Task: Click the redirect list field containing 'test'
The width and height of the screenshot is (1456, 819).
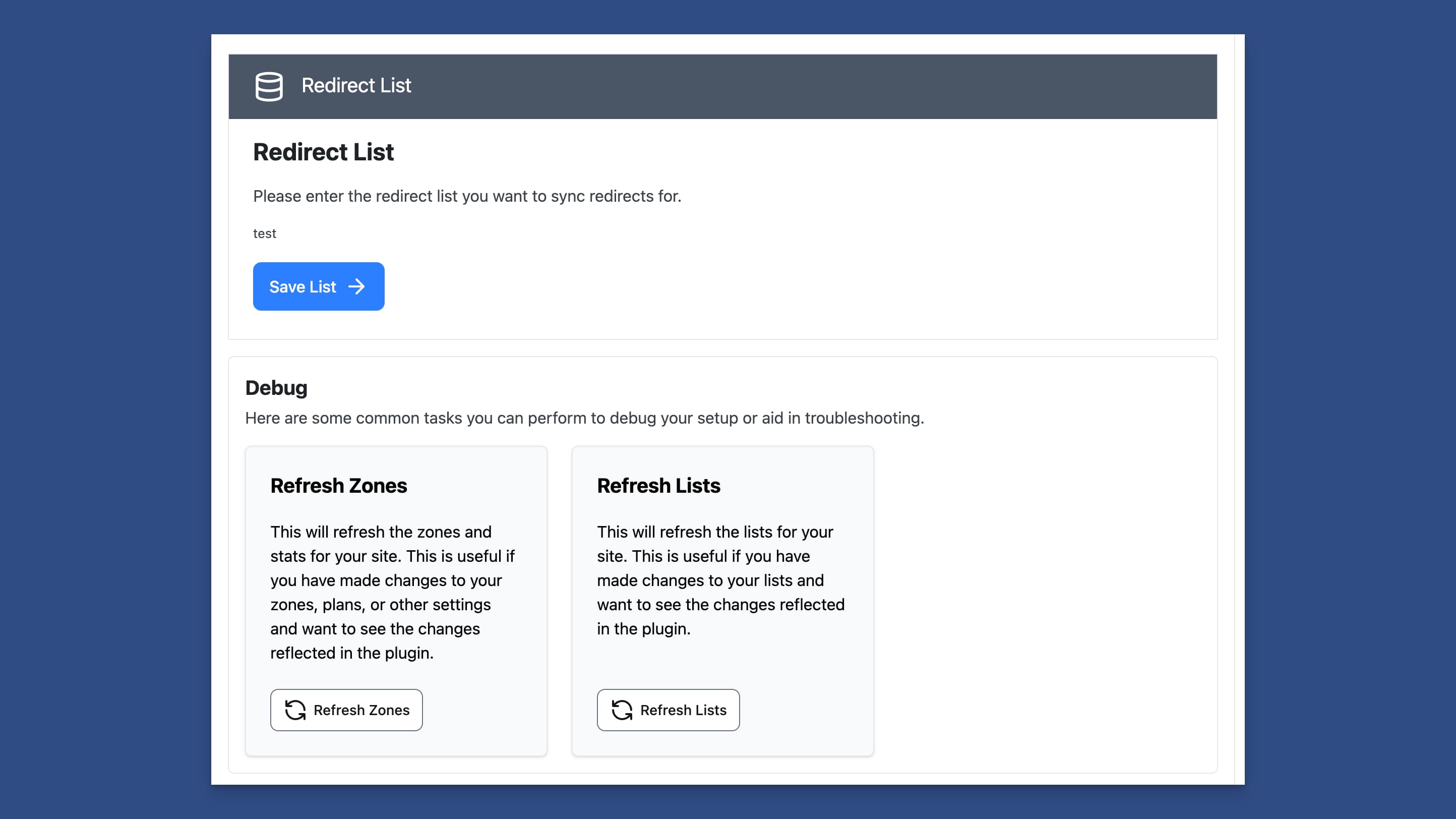Action: (x=265, y=233)
